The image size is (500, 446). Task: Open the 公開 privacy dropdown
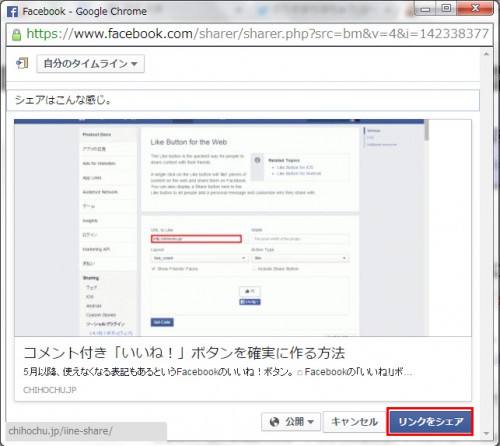[291, 422]
